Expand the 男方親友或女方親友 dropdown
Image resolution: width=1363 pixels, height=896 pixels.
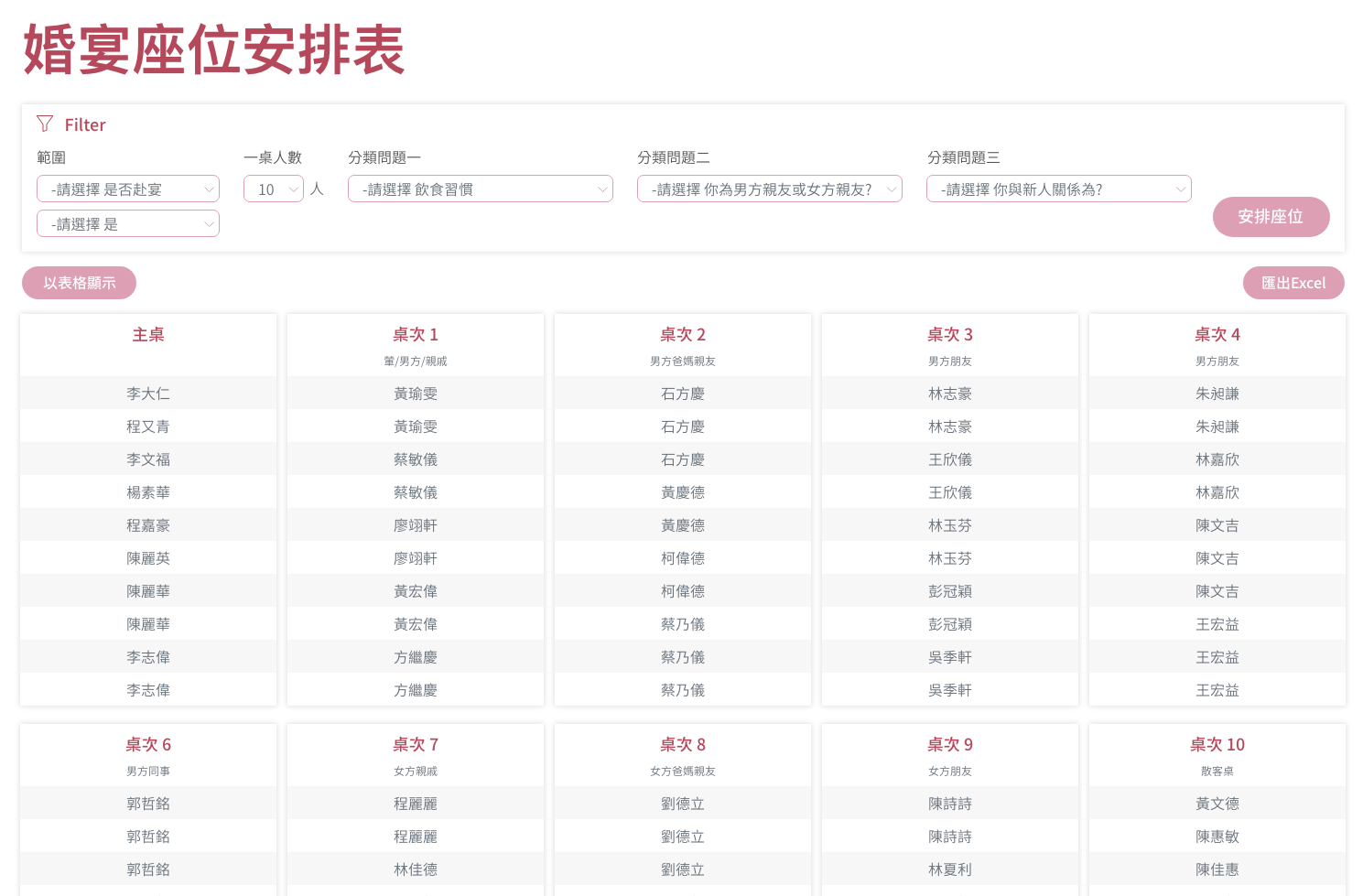[x=769, y=189]
